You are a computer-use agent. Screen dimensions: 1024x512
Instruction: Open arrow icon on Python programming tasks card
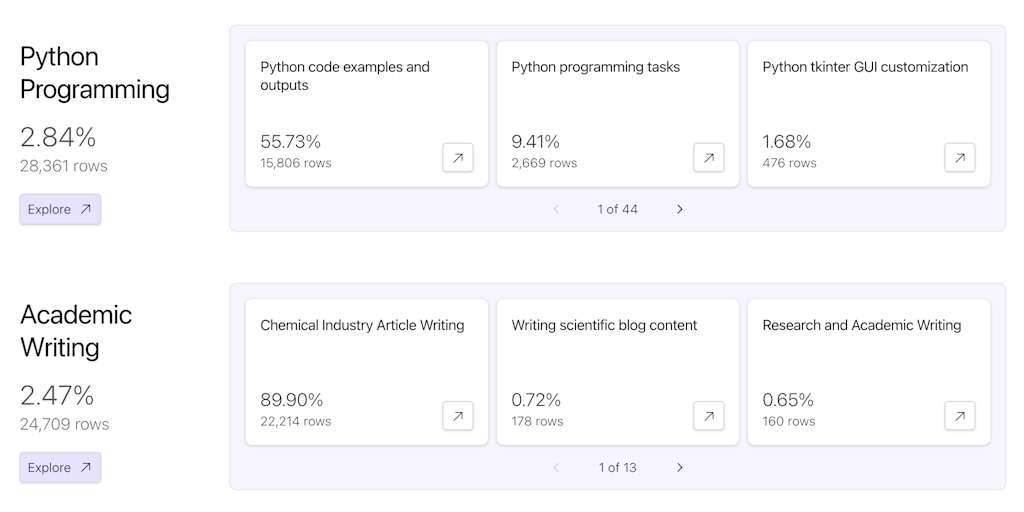[709, 158]
